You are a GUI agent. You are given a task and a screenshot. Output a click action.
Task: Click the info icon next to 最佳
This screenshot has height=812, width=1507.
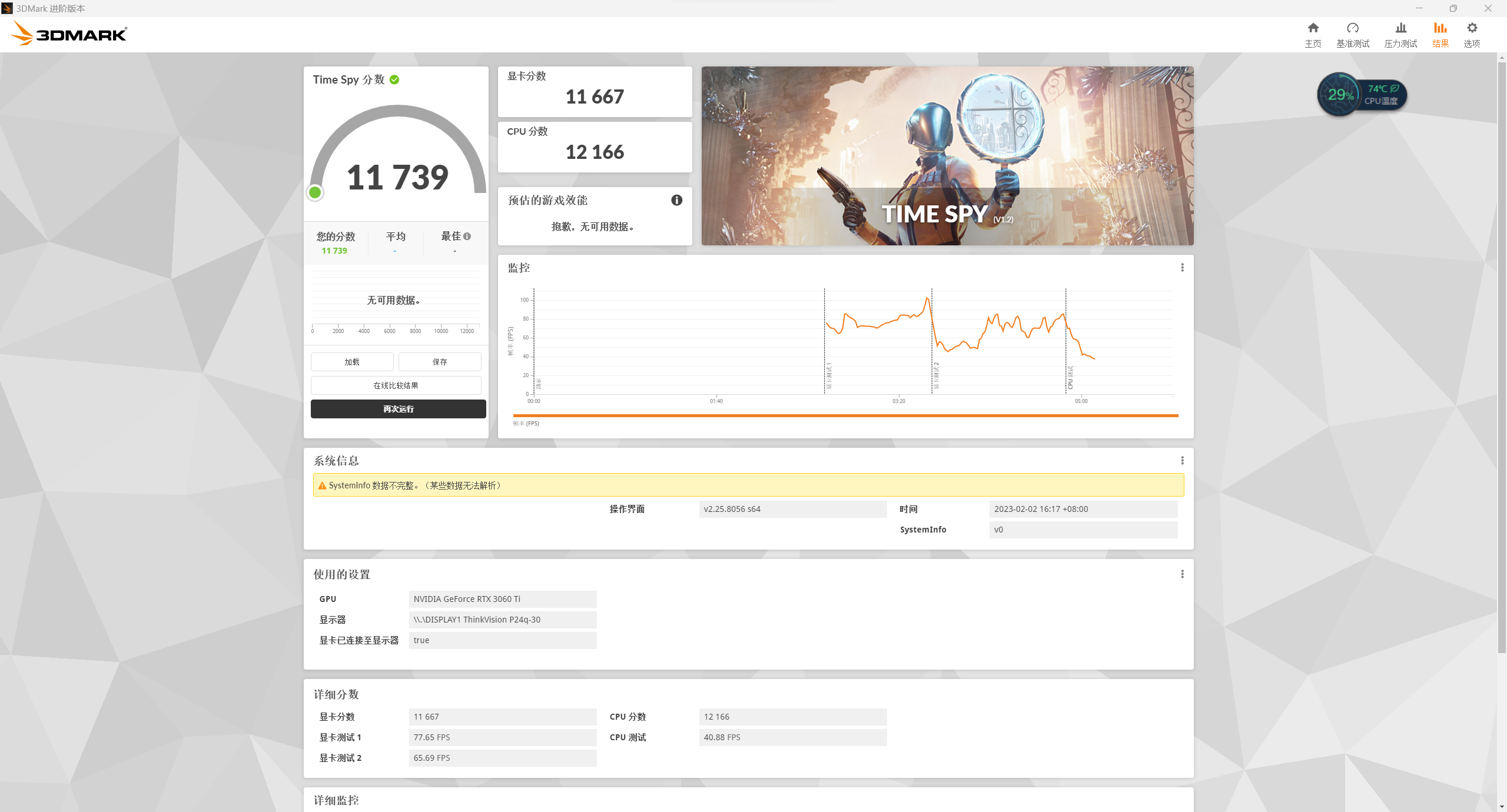click(x=467, y=237)
